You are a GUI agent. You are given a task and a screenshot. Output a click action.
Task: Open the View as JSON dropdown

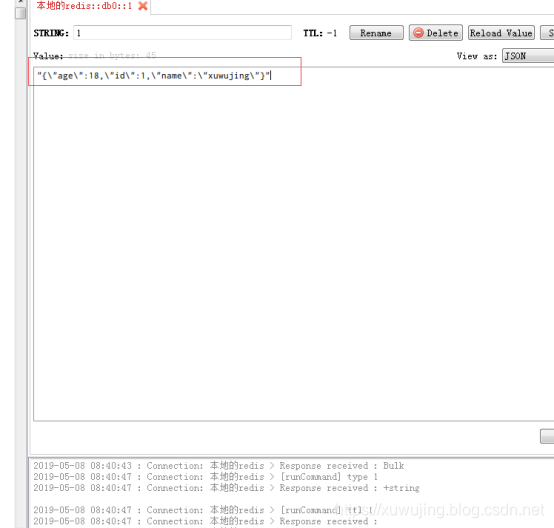[x=528, y=56]
